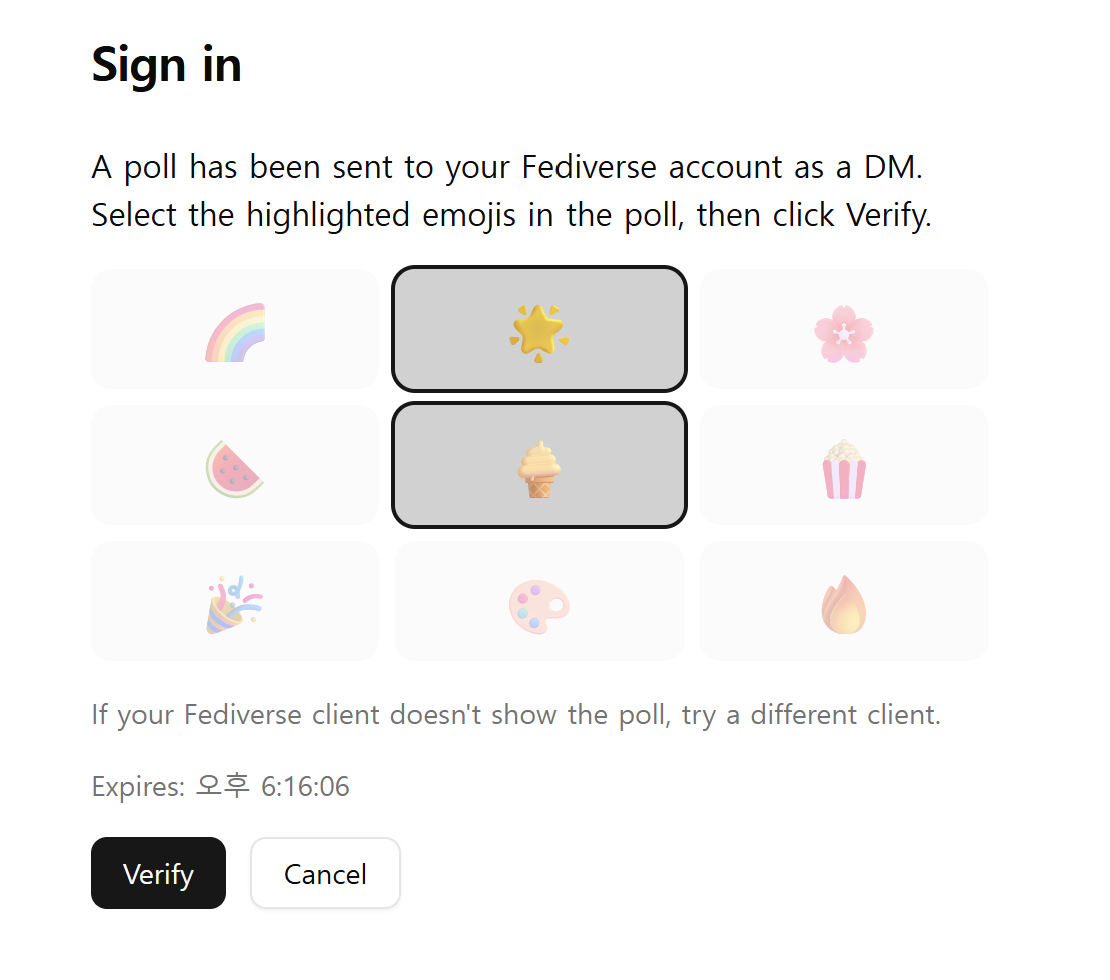Click the 'Expires:' label text

[138, 787]
